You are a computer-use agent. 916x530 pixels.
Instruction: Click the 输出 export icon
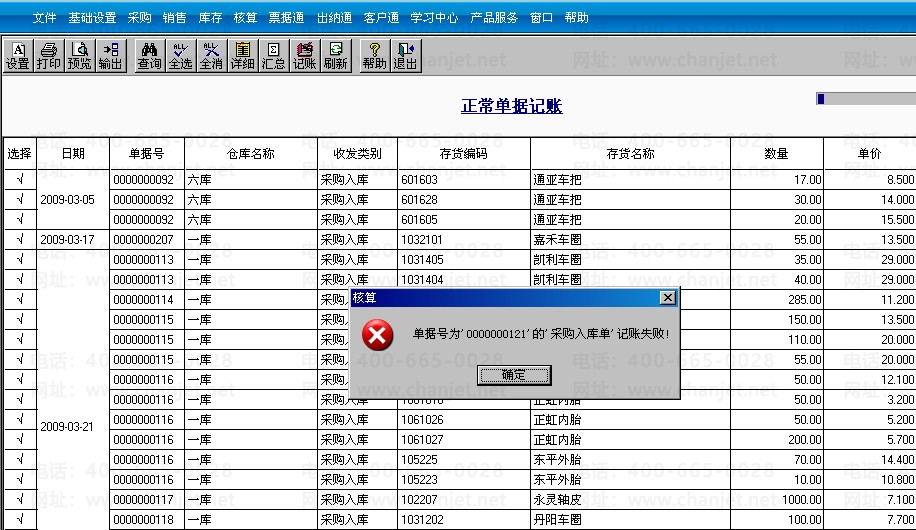click(x=110, y=56)
